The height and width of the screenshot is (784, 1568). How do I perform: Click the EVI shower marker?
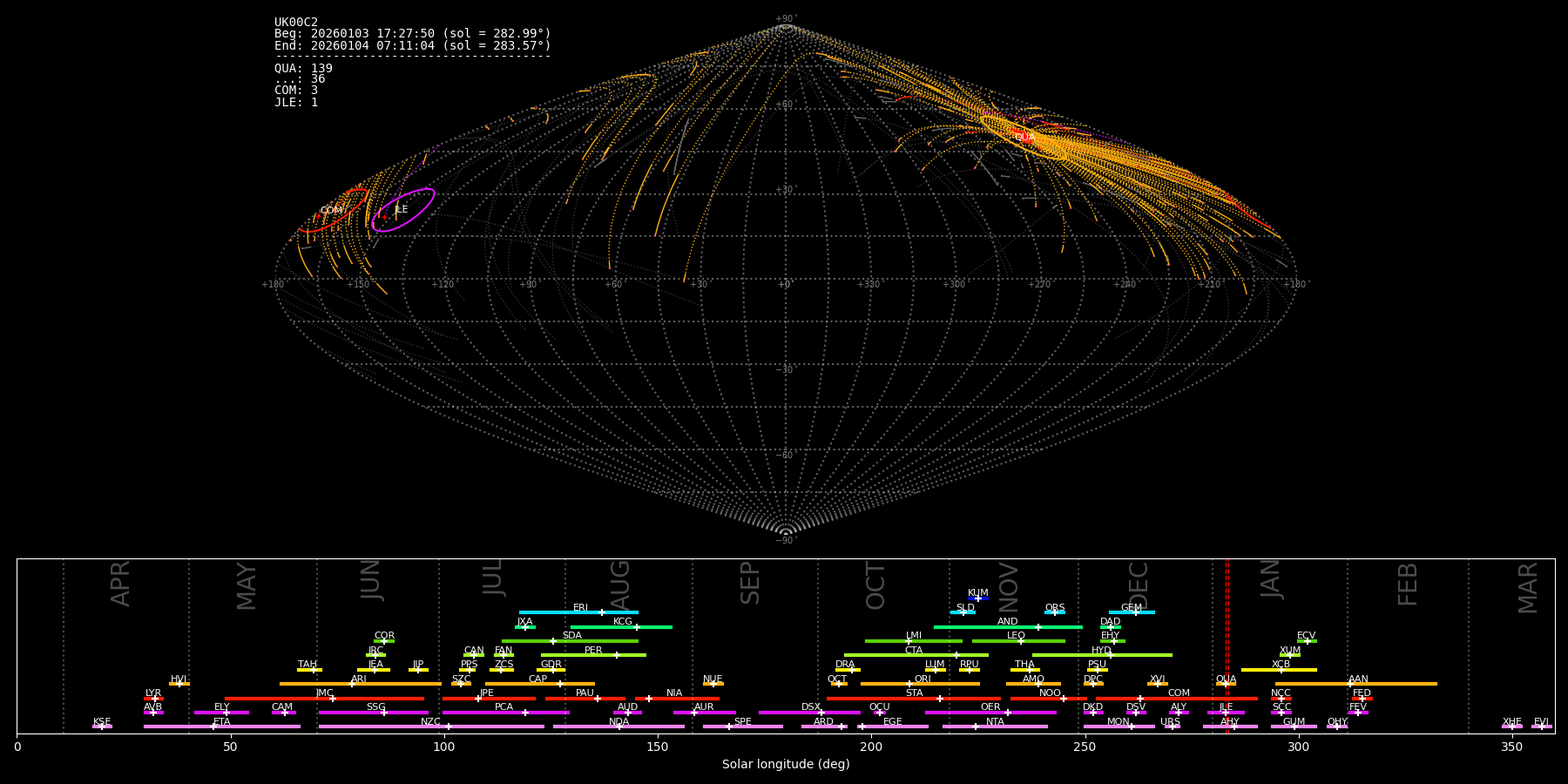point(1541,727)
